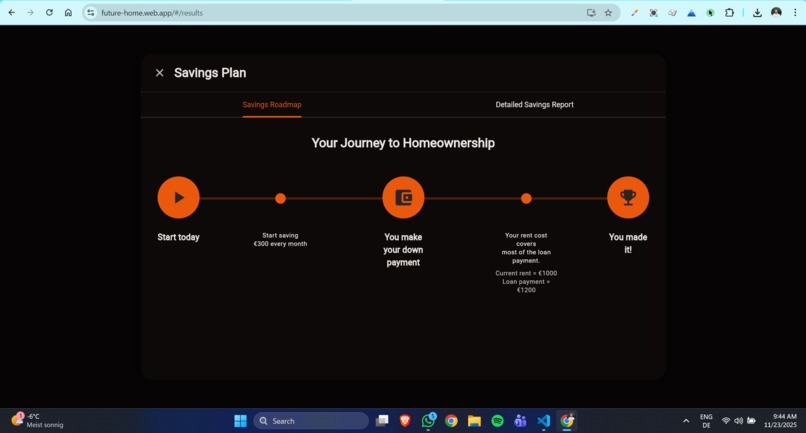
Task: Click the Start today play icon
Action: (x=178, y=197)
